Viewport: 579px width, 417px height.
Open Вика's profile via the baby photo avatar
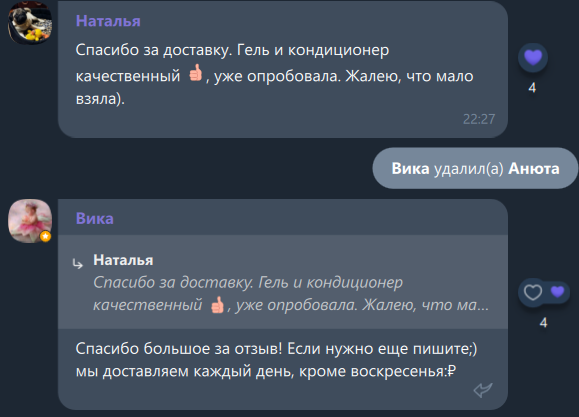30,221
